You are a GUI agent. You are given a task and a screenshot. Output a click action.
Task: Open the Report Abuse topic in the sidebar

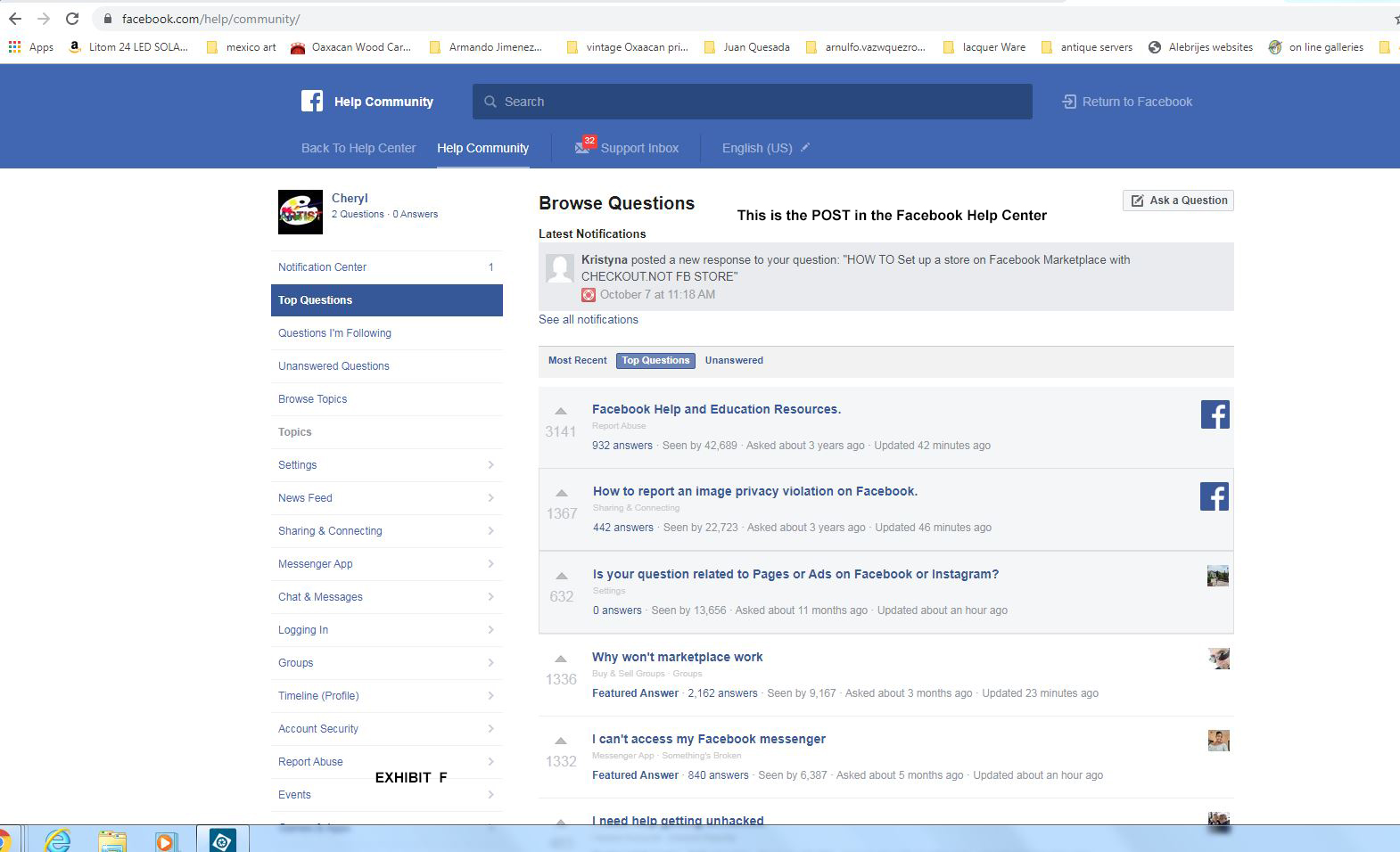[x=310, y=761]
